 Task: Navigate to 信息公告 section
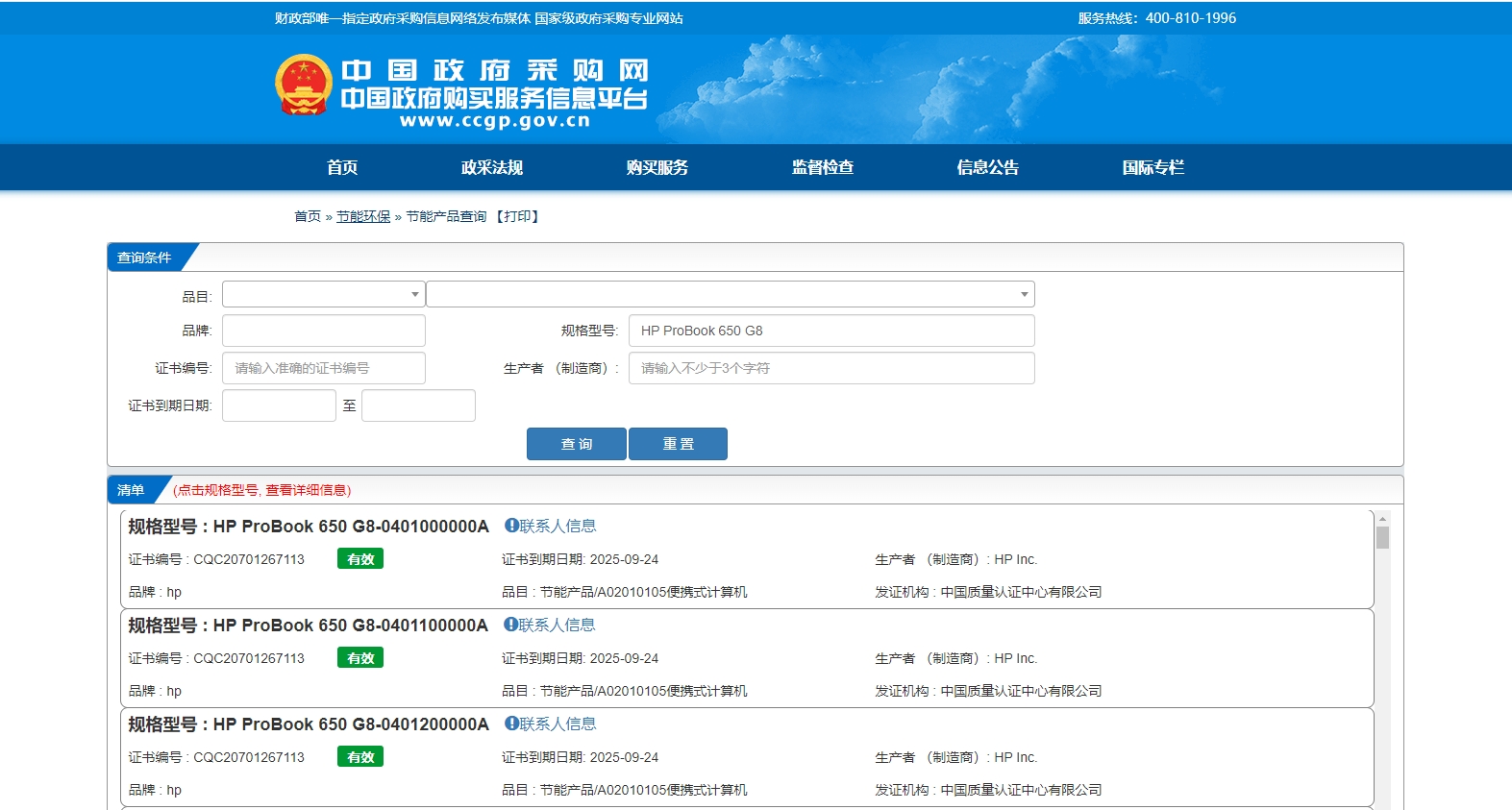tap(987, 167)
